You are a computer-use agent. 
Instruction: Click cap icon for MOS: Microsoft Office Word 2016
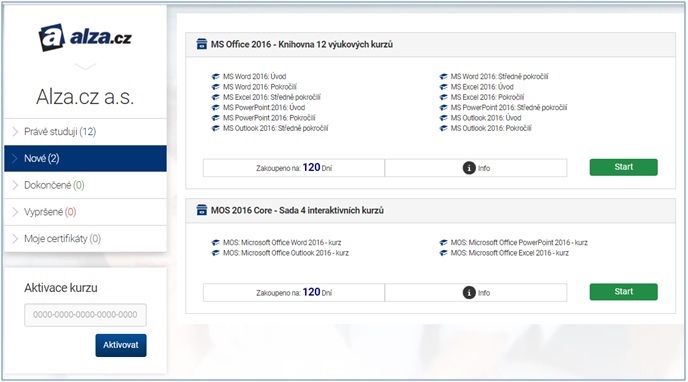[215, 243]
